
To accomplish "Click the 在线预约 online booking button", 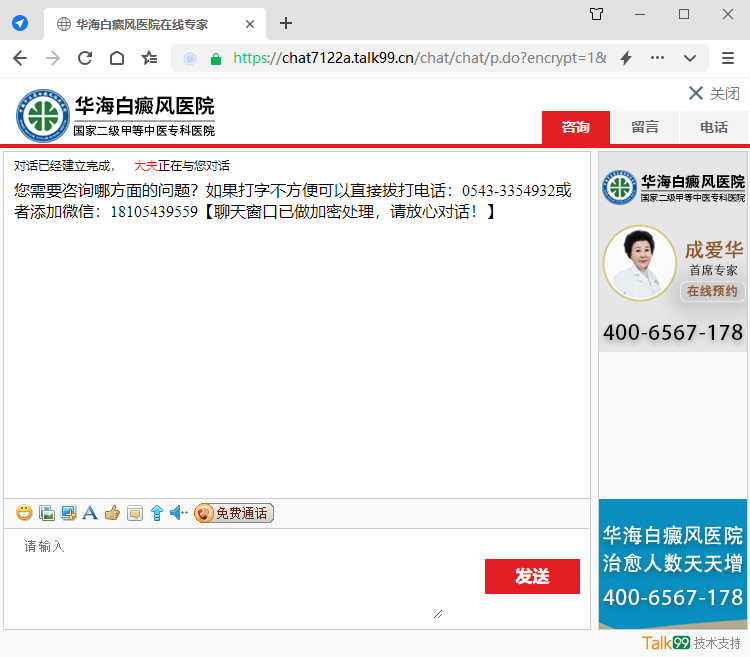I will pyautogui.click(x=712, y=291).
